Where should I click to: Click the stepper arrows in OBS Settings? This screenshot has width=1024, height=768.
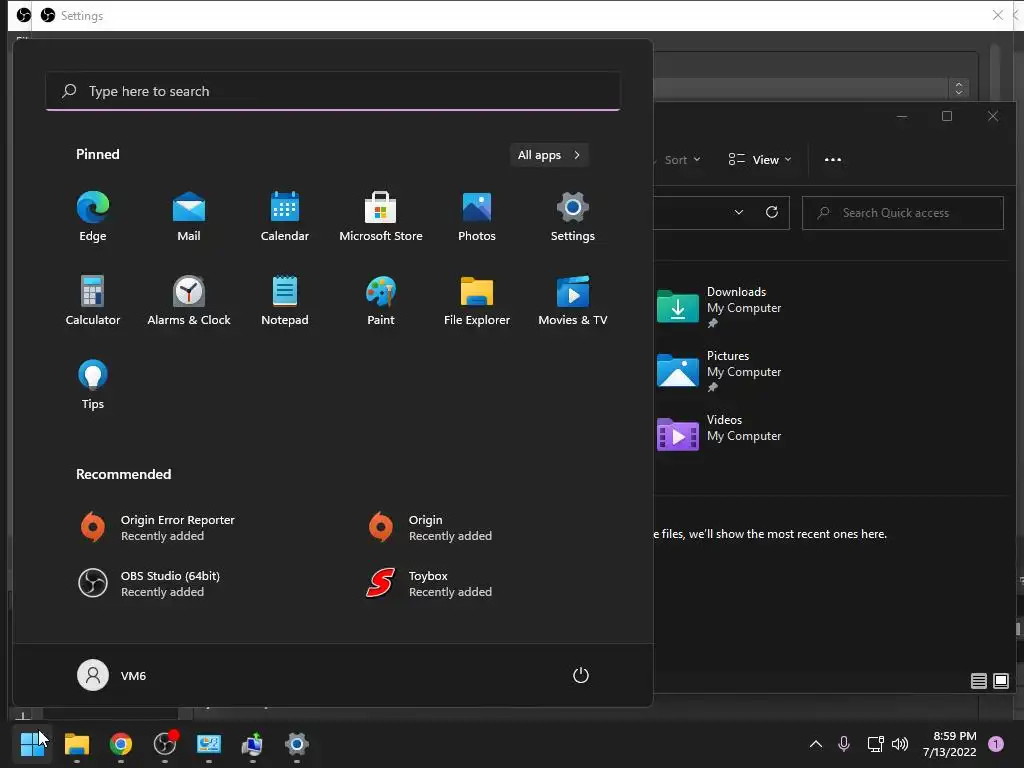959,88
